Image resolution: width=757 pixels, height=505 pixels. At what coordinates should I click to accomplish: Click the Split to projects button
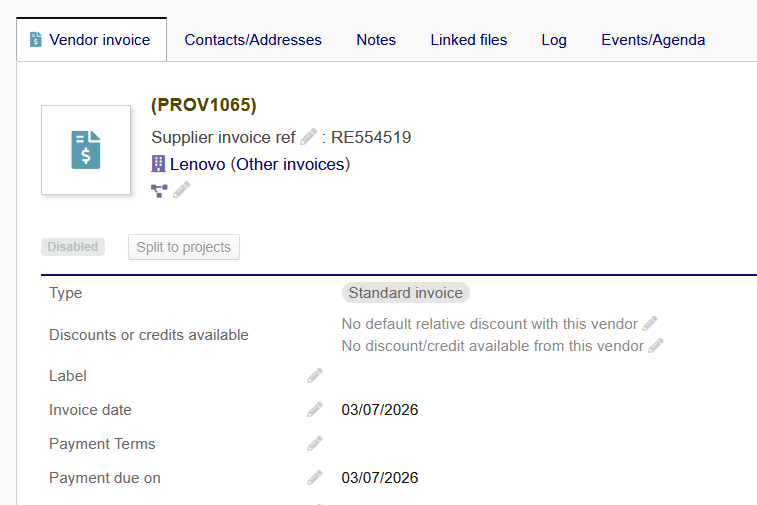[x=184, y=247]
